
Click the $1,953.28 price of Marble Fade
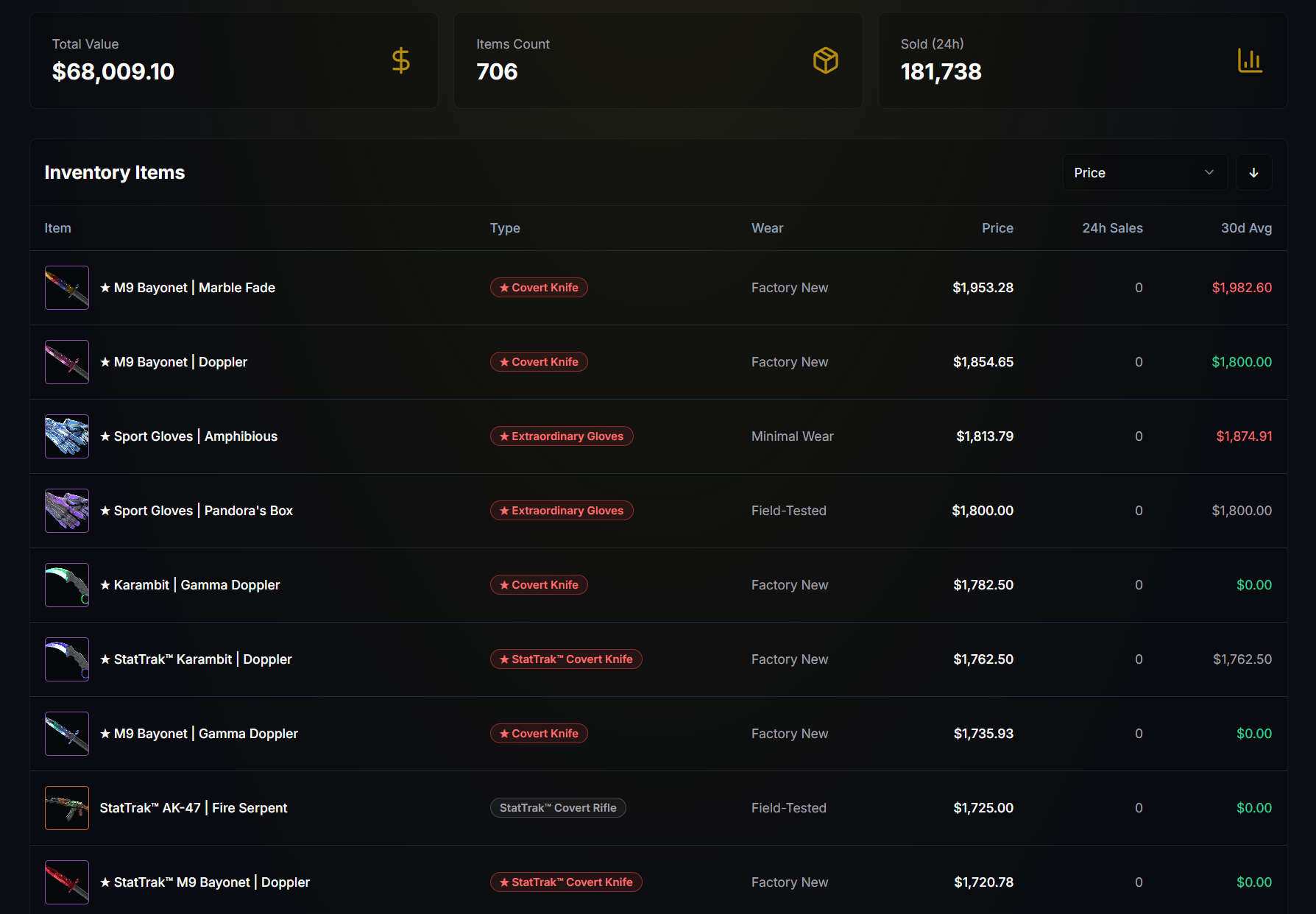pyautogui.click(x=983, y=288)
